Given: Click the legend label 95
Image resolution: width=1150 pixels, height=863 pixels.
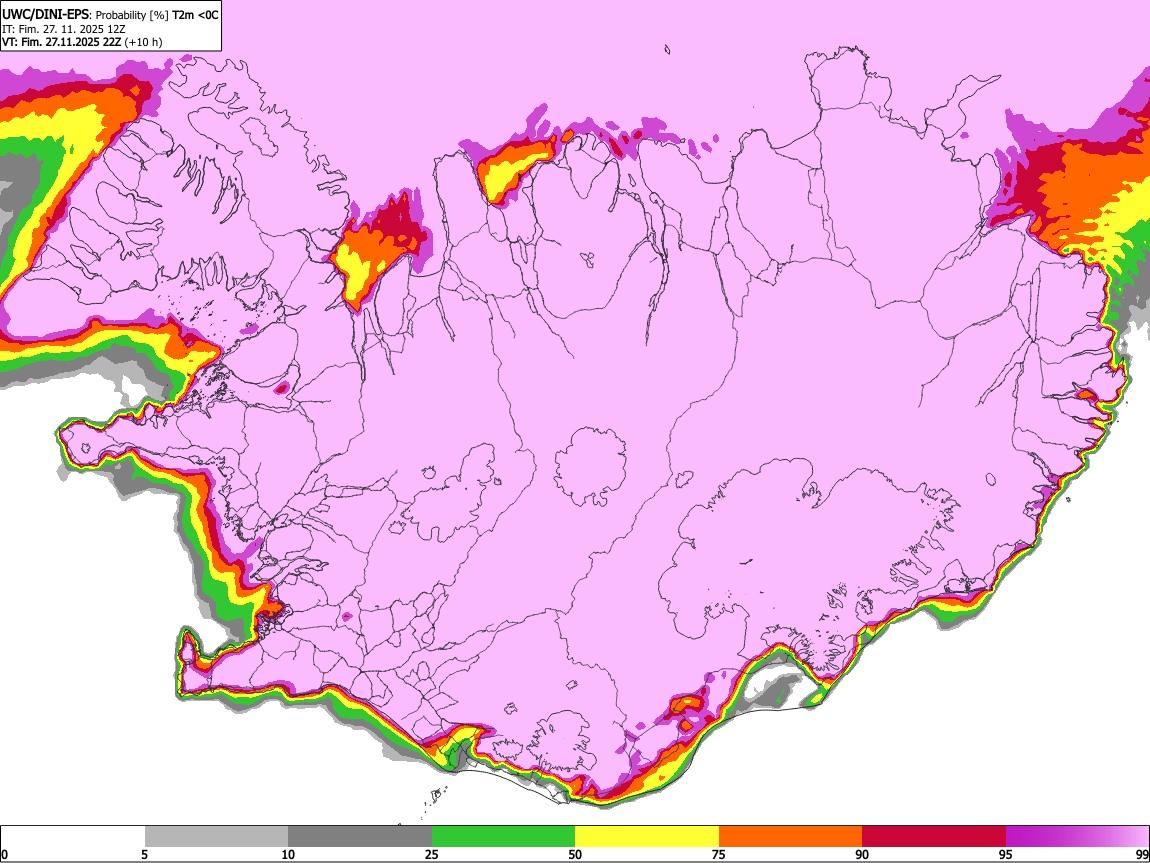Looking at the screenshot, I should [1006, 854].
